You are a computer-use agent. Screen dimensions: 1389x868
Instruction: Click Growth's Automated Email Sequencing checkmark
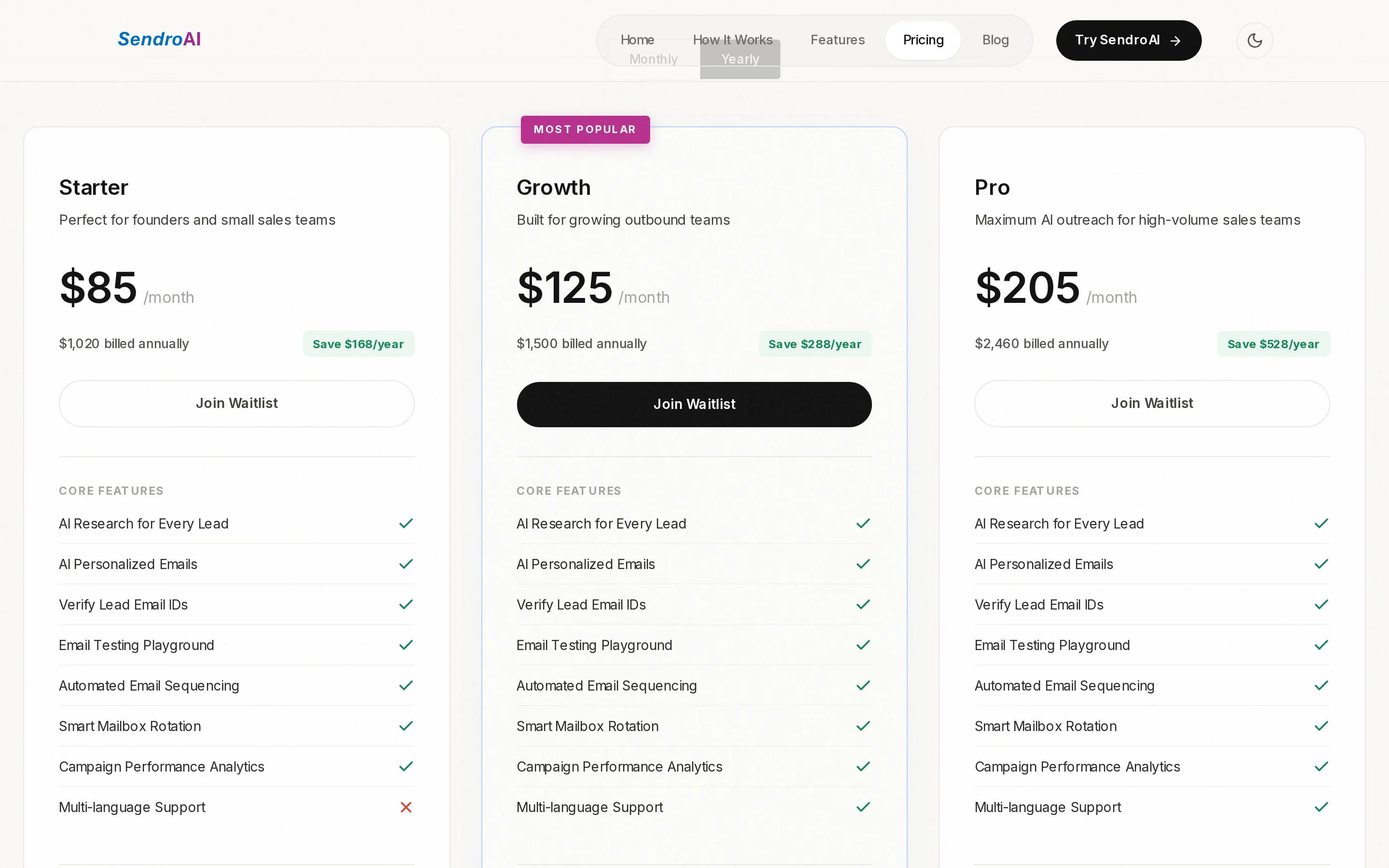pos(863,685)
